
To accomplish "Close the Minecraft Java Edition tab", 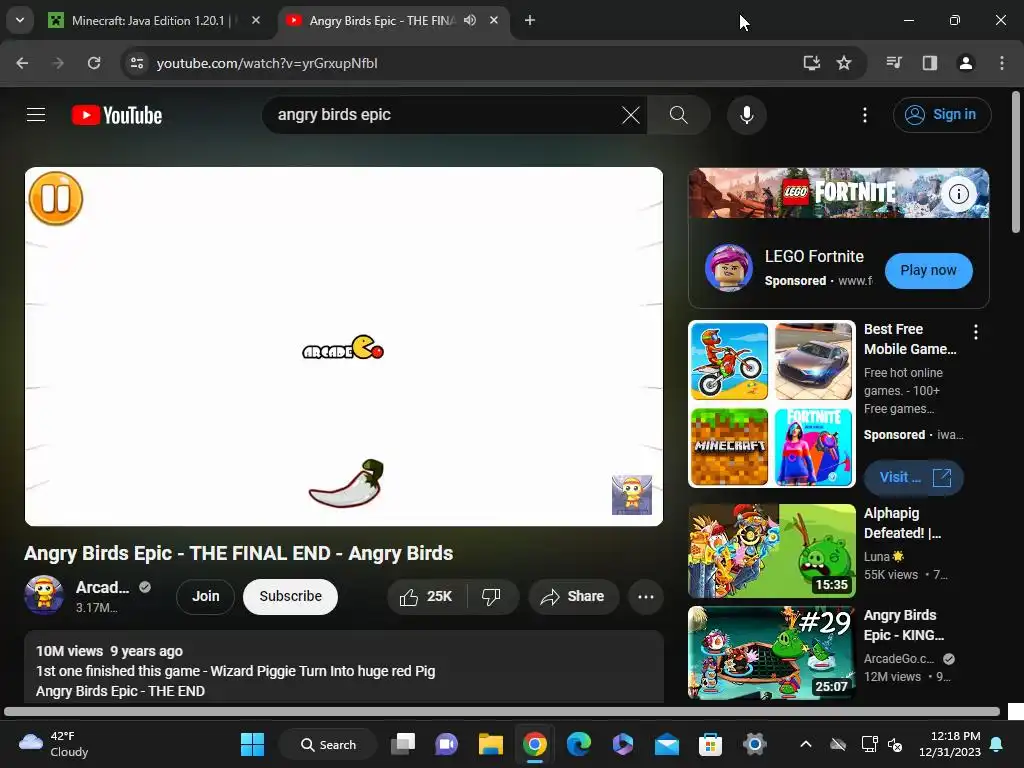I will click(x=256, y=21).
